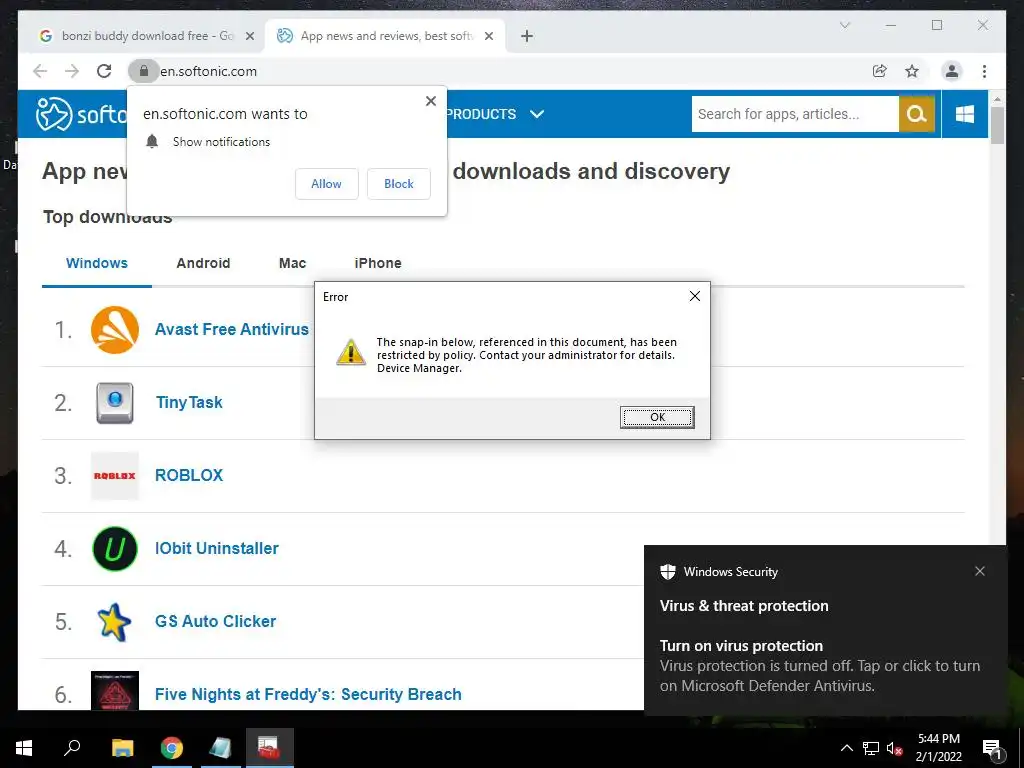Click the tab search chevron in Chrome
This screenshot has width=1024, height=768.
tap(844, 25)
